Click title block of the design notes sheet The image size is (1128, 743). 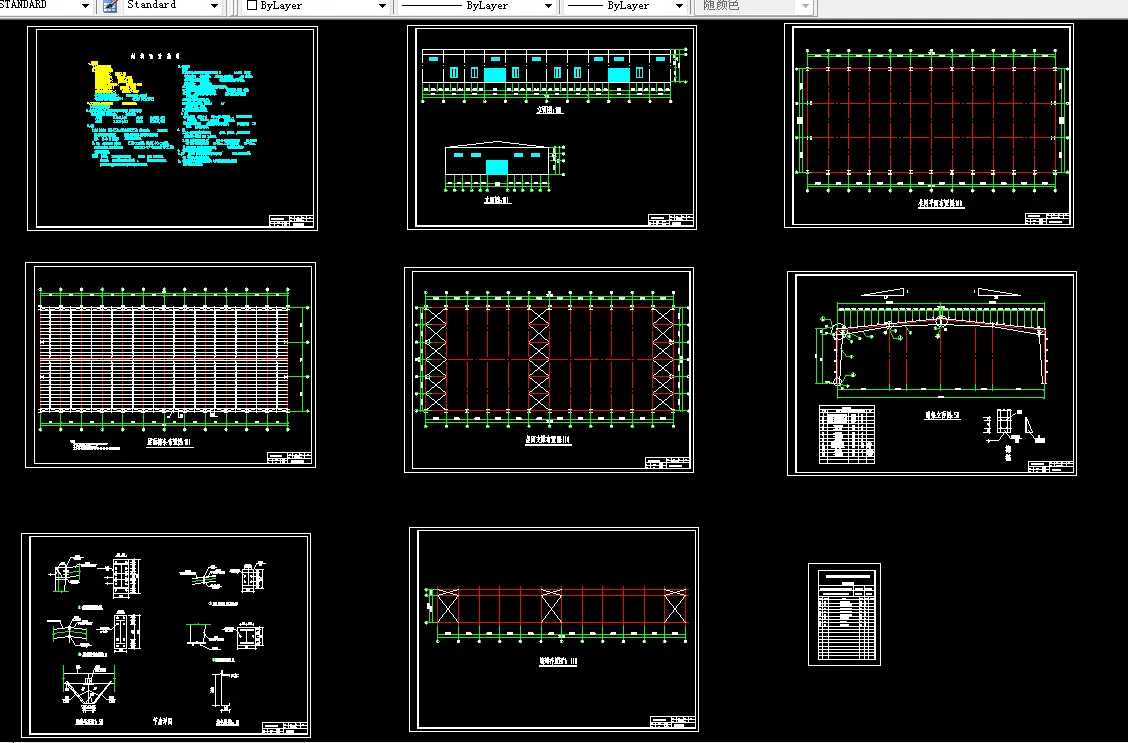point(291,221)
